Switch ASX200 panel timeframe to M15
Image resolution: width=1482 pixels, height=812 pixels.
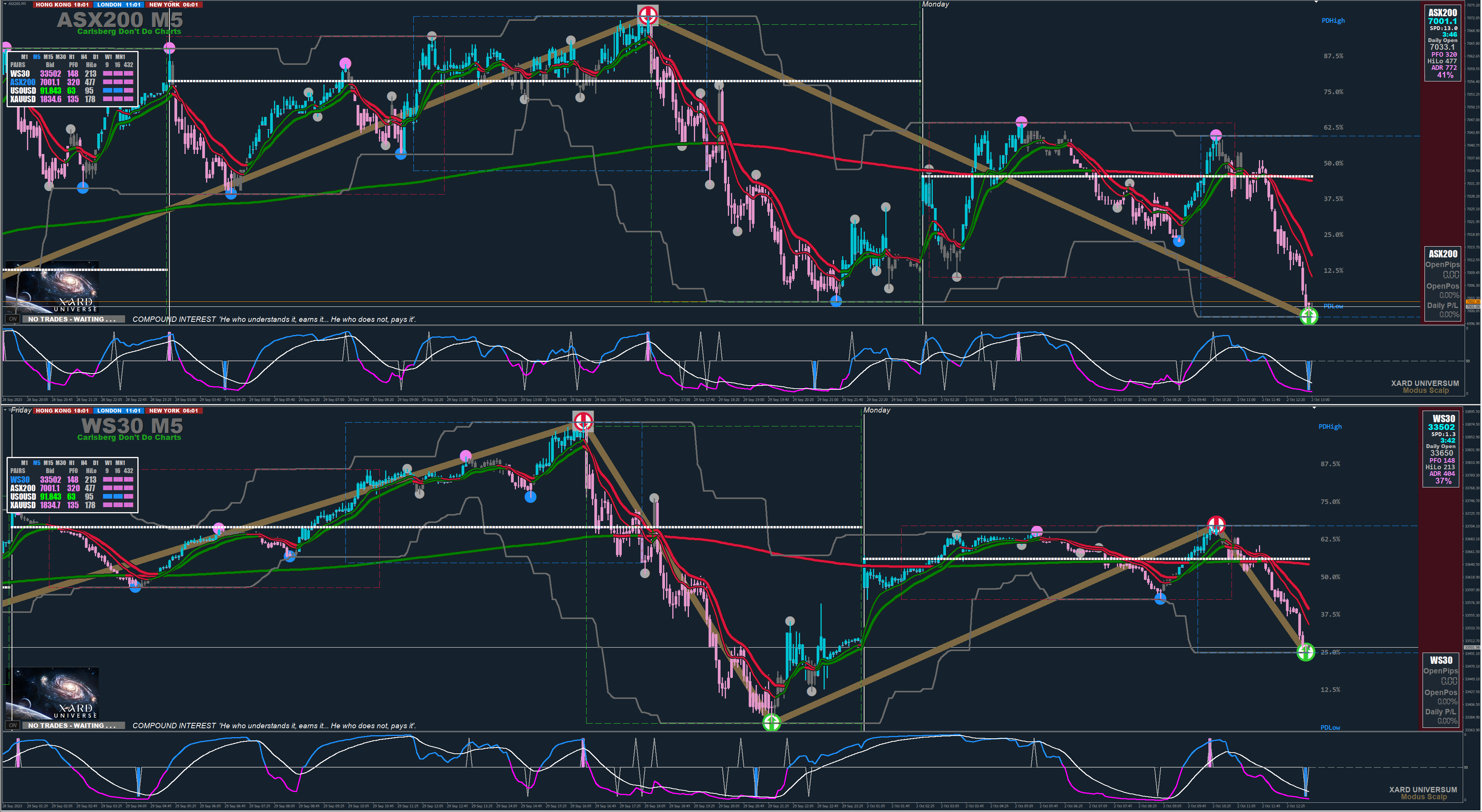[48, 57]
